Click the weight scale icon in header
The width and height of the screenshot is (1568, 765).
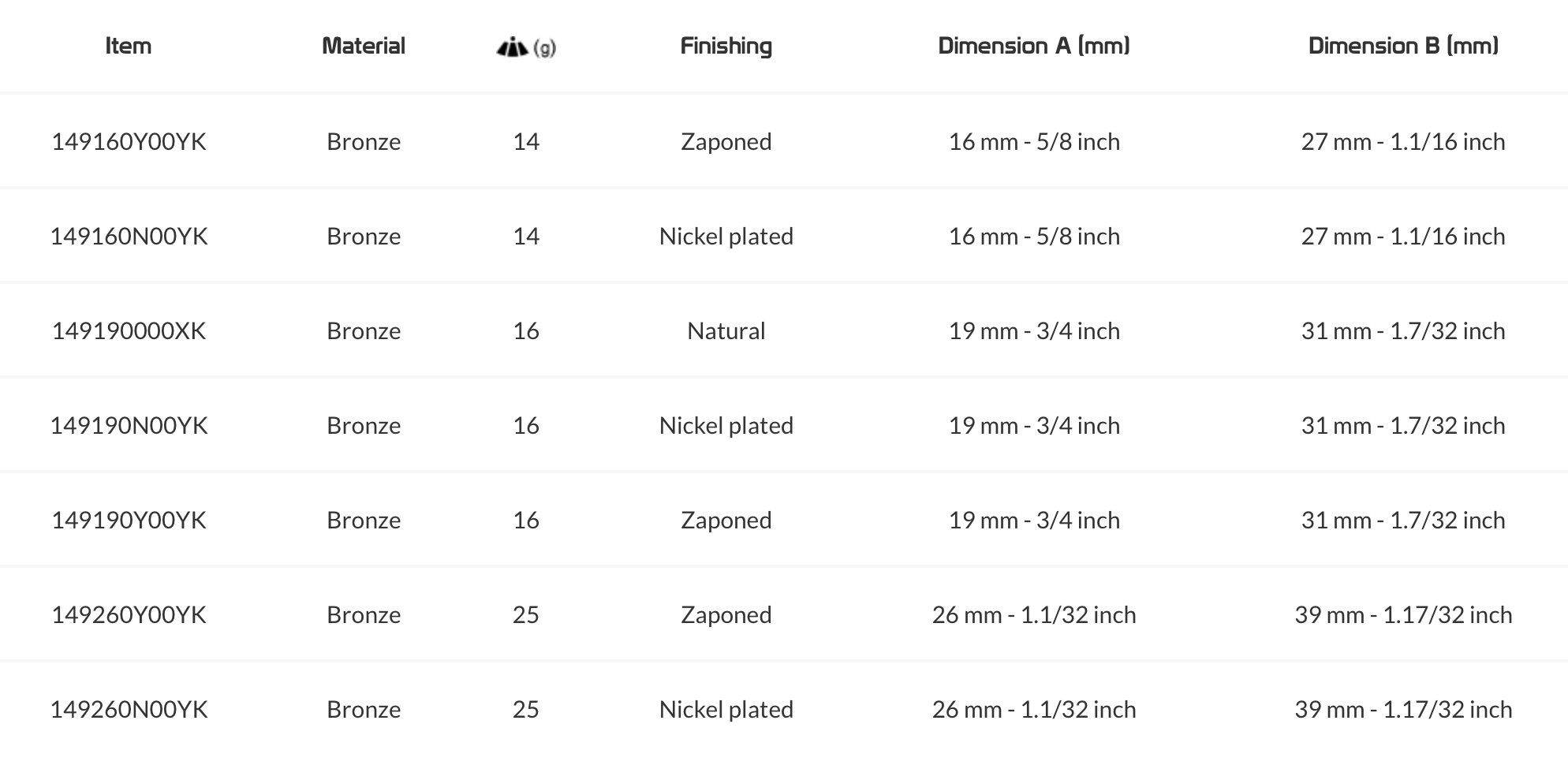coord(513,48)
